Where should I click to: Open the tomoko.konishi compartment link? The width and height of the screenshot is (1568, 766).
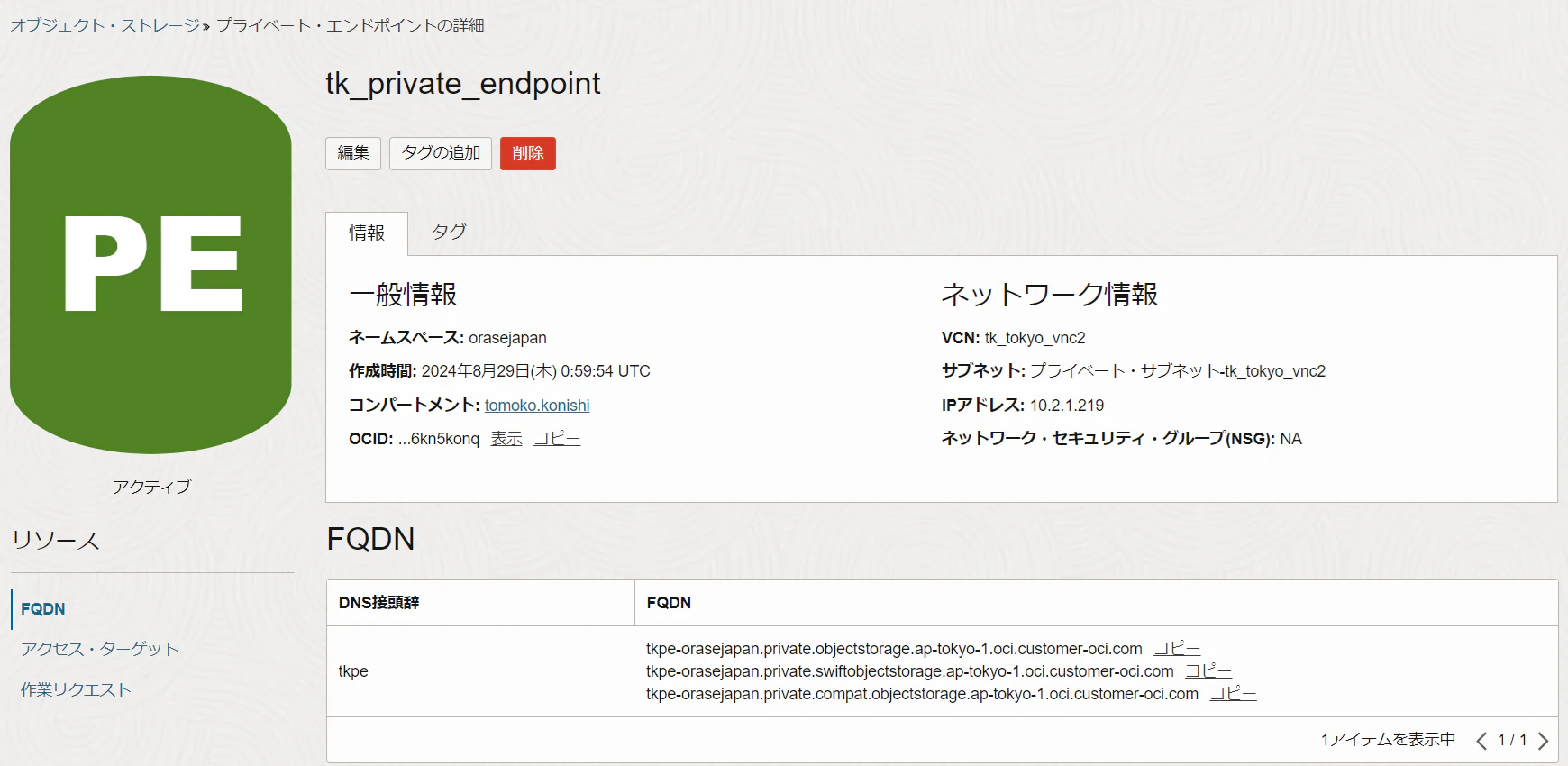pos(537,406)
